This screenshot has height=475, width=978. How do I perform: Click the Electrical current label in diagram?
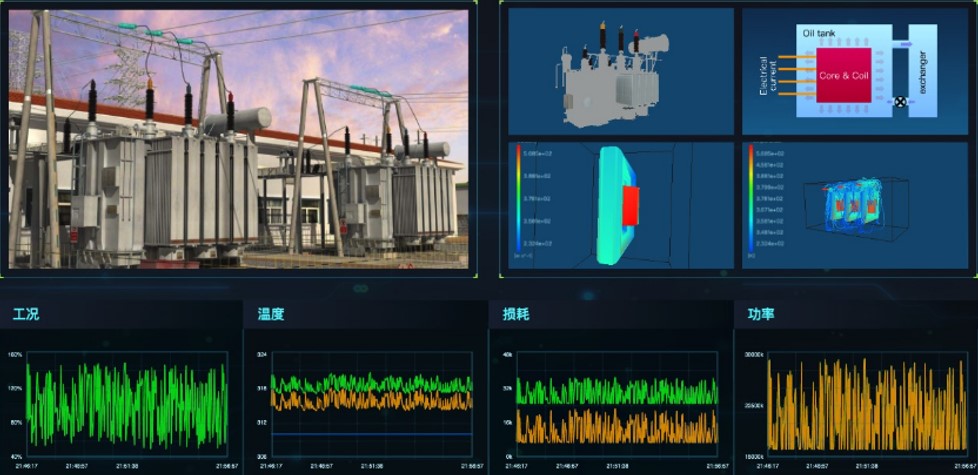[x=768, y=75]
